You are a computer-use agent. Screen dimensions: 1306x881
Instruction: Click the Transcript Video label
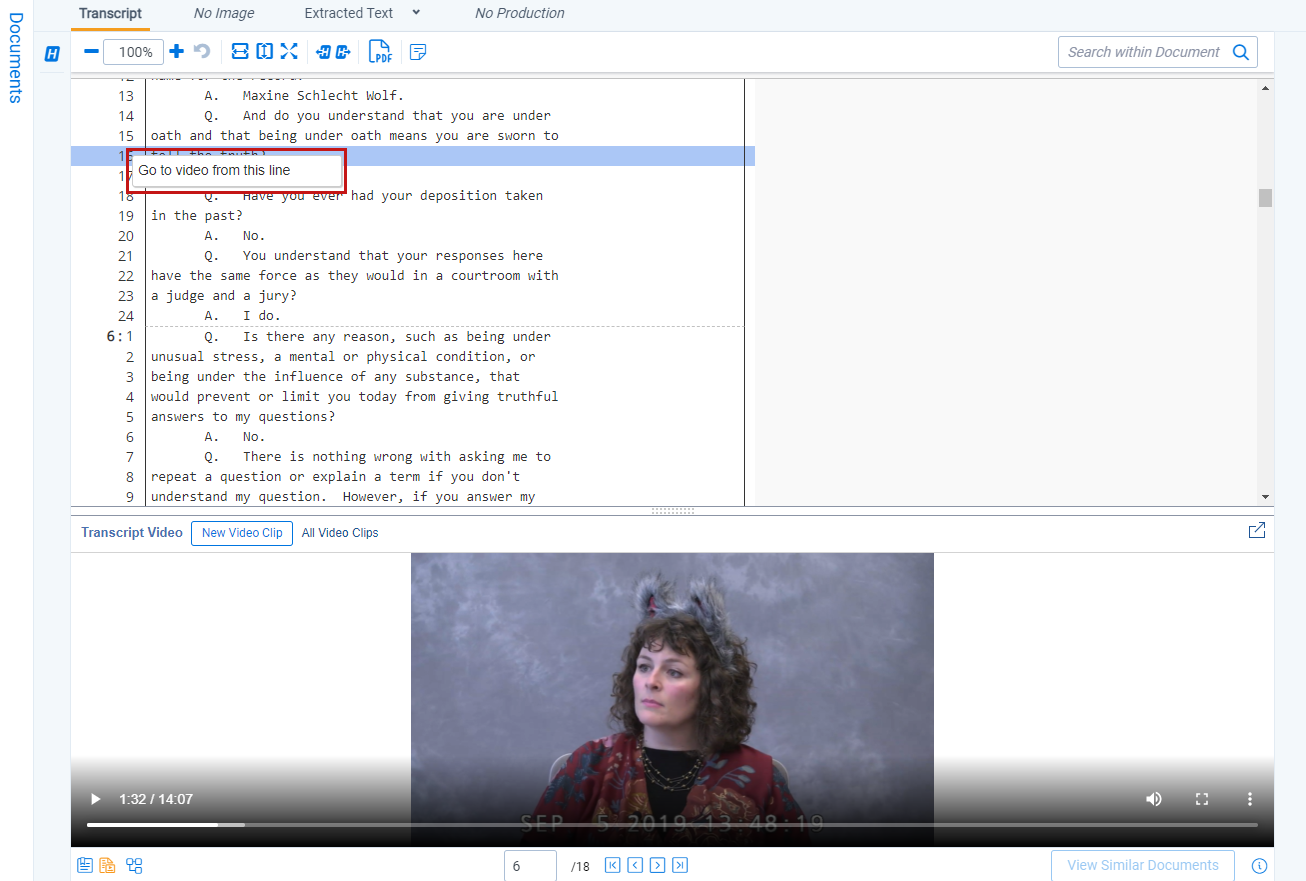coord(132,533)
